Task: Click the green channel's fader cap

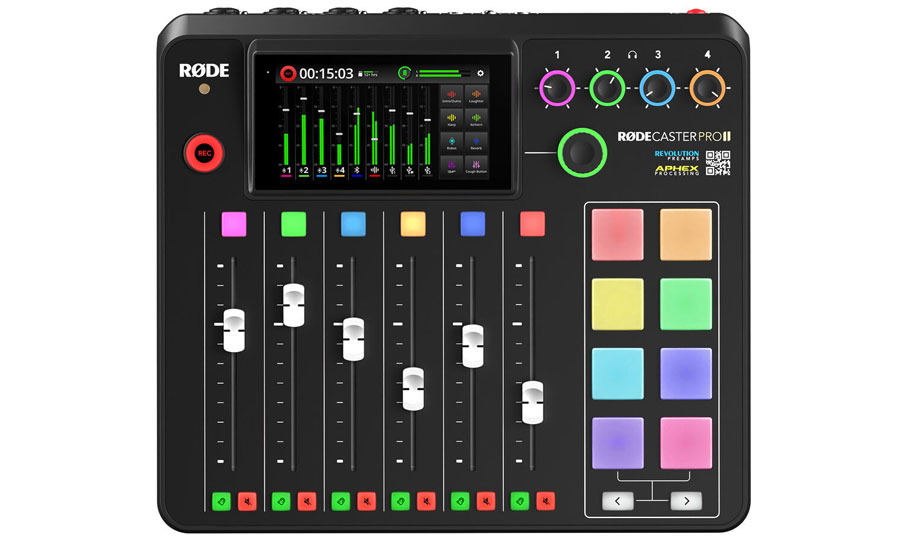Action: click(x=293, y=305)
